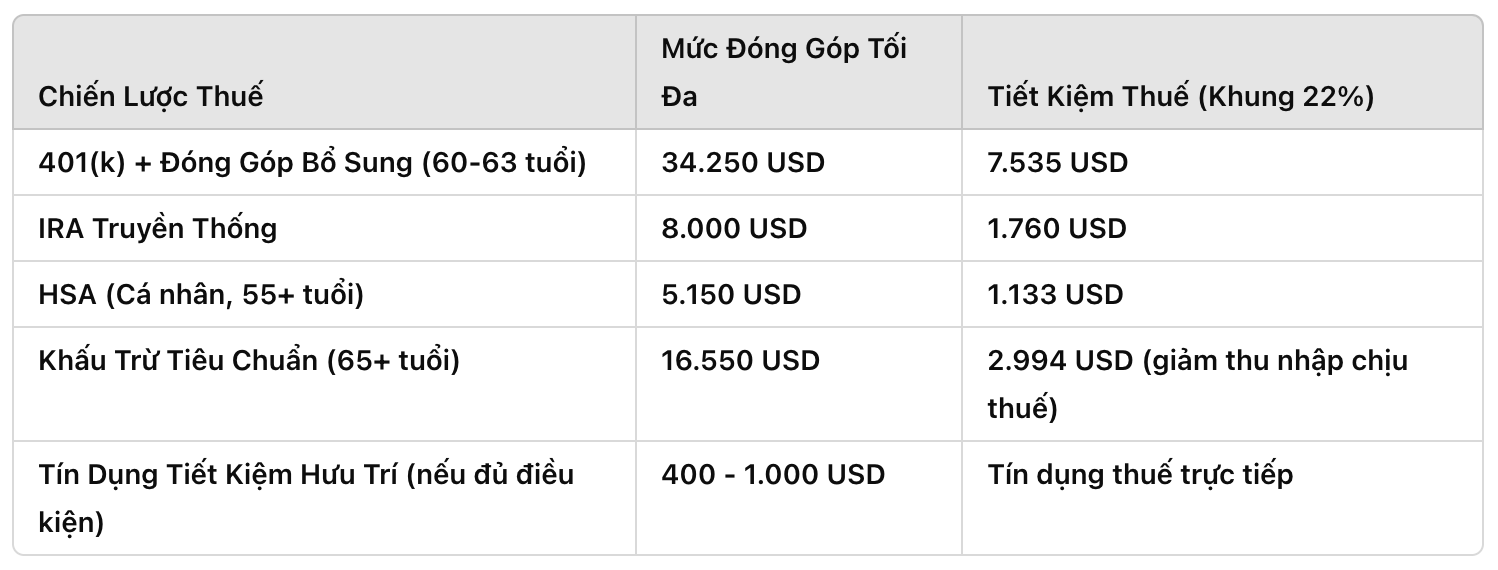Image resolution: width=1498 pixels, height=570 pixels.
Task: Select the 16.550 USD cell
Action: tap(741, 360)
